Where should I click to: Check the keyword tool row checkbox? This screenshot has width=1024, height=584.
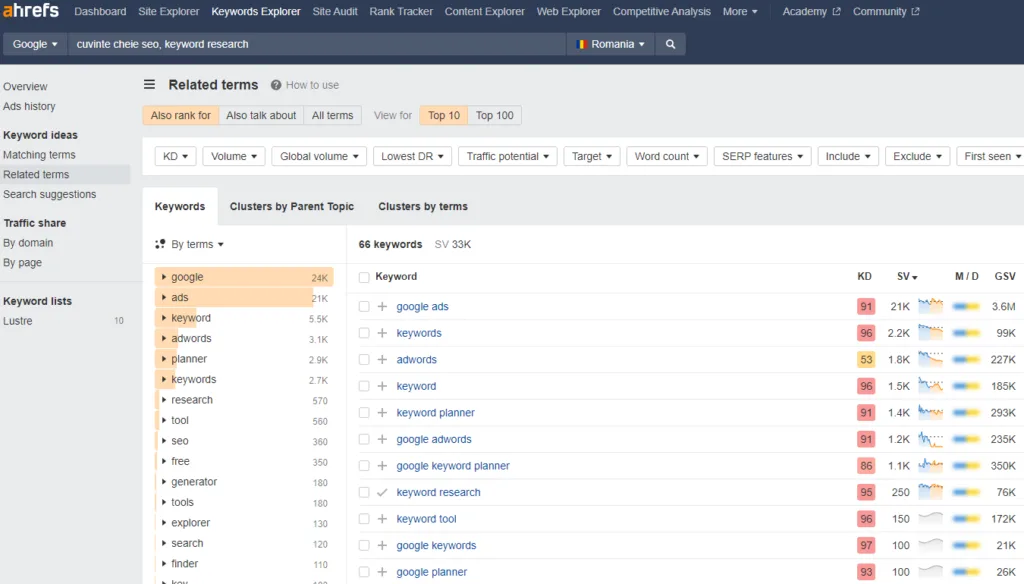point(364,519)
